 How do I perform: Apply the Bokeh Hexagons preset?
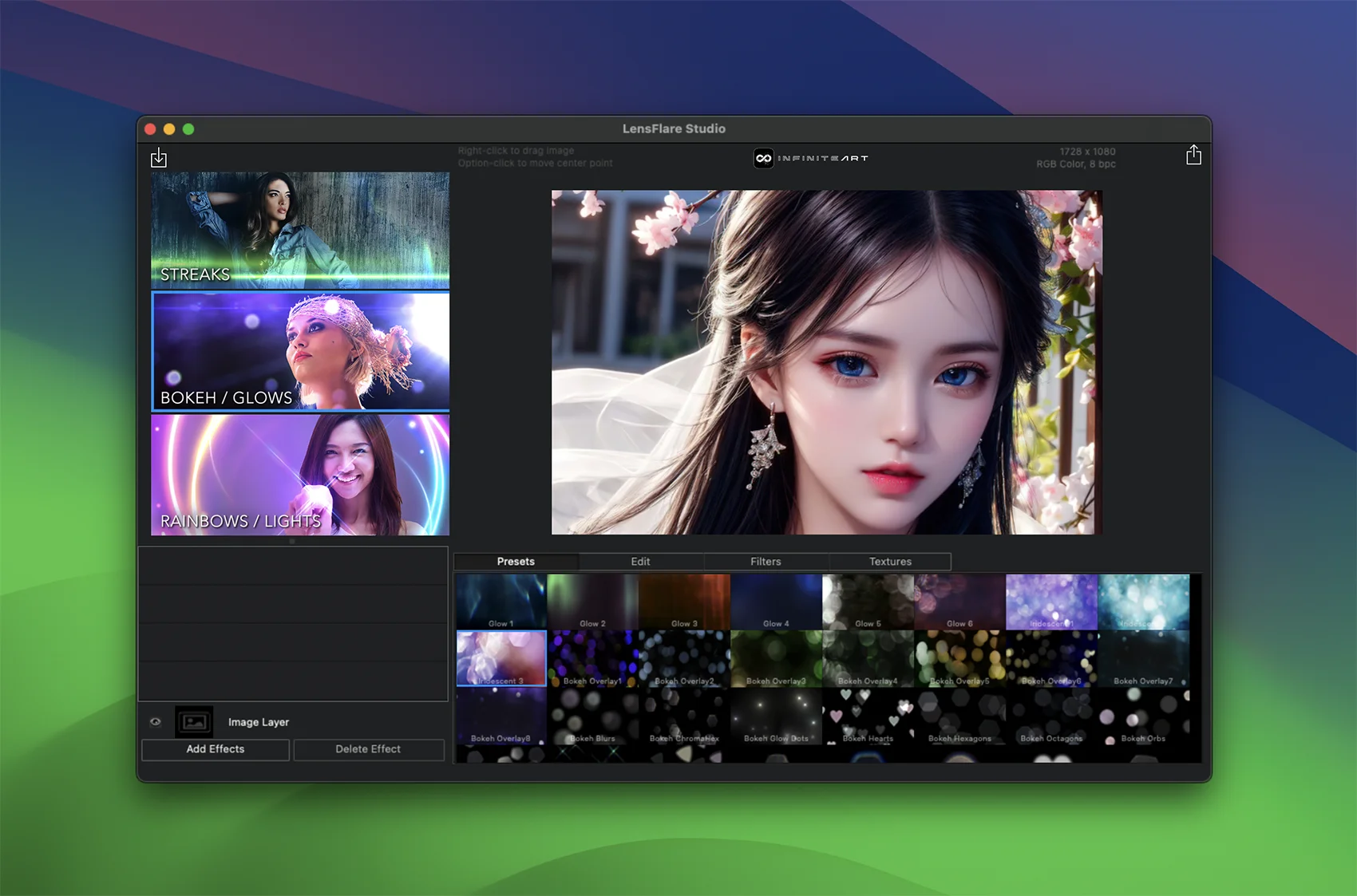959,716
